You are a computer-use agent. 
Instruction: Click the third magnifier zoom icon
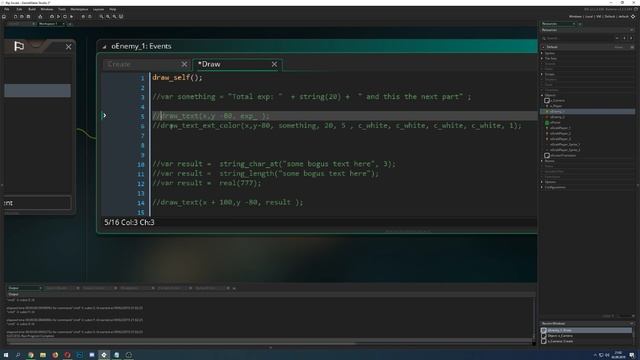[114, 17]
